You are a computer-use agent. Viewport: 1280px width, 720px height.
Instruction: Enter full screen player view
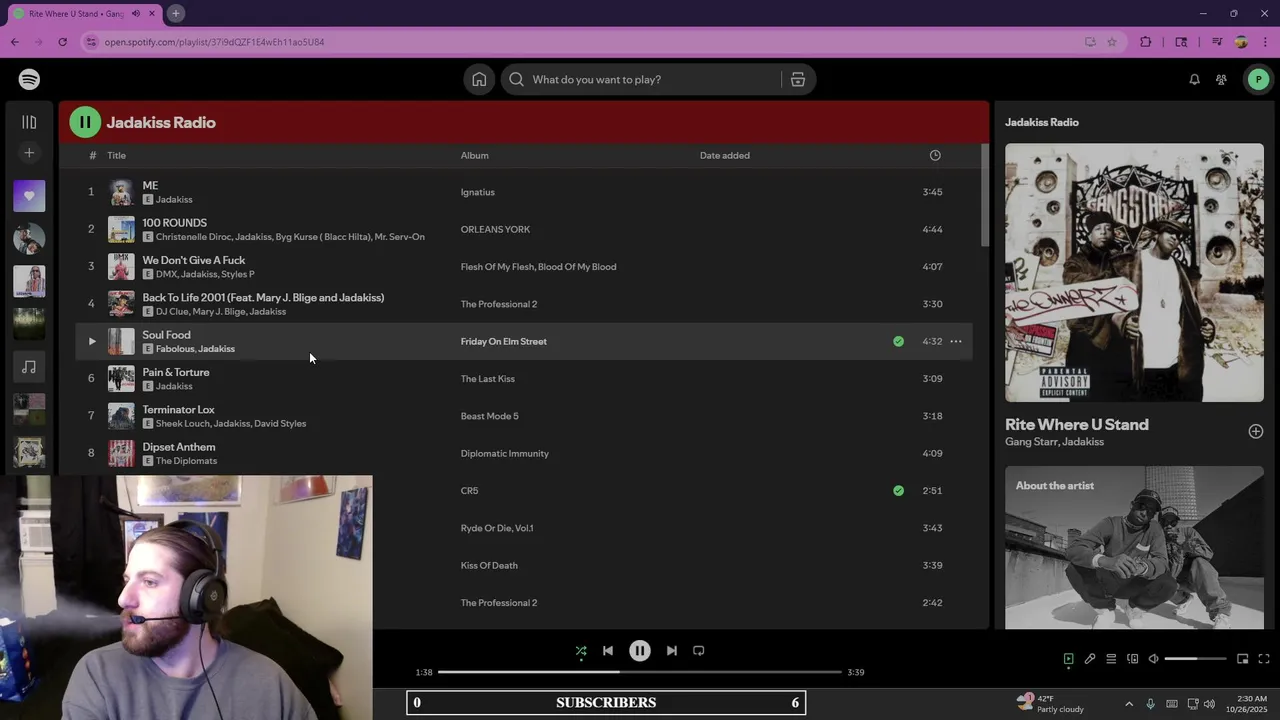1264,659
